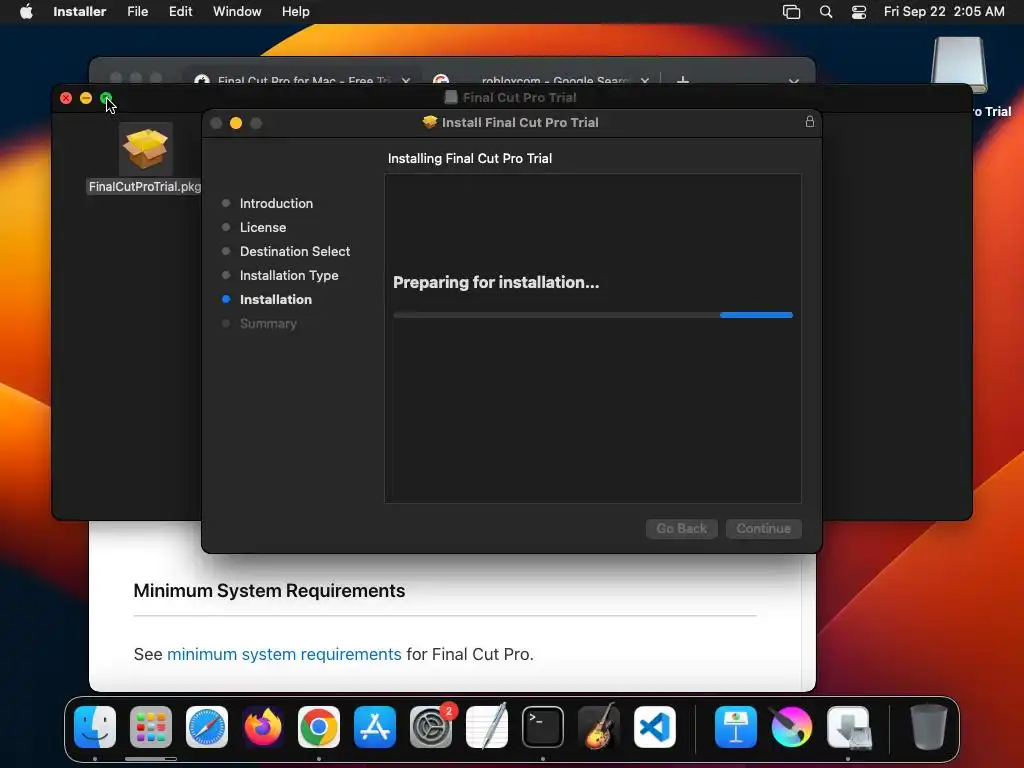Launch Firefox from the Dock
The image size is (1024, 768).
[x=263, y=727]
